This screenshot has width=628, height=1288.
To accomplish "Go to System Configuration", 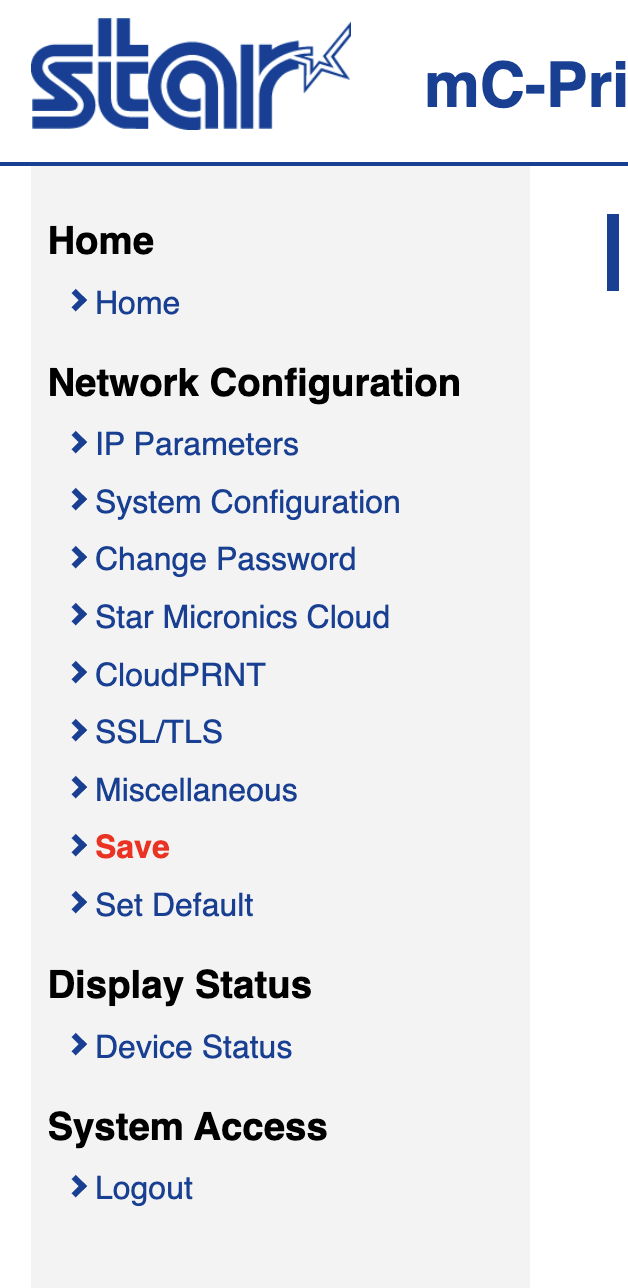I will 247,502.
